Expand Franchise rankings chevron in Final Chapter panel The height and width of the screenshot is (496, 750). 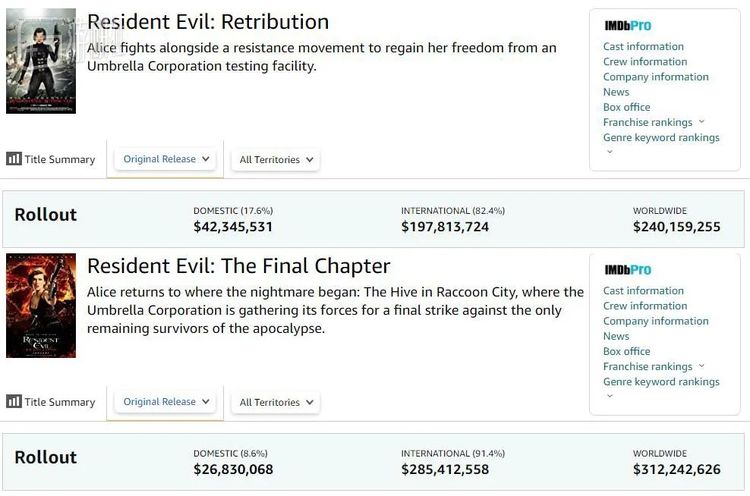[702, 366]
